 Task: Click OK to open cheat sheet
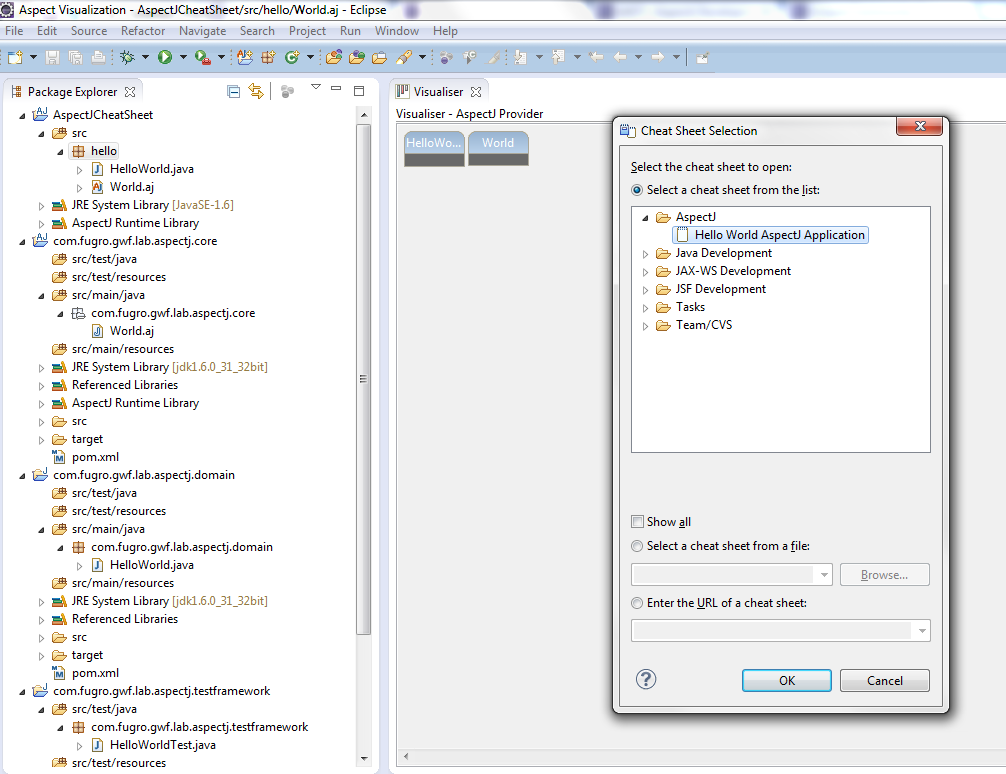point(786,681)
